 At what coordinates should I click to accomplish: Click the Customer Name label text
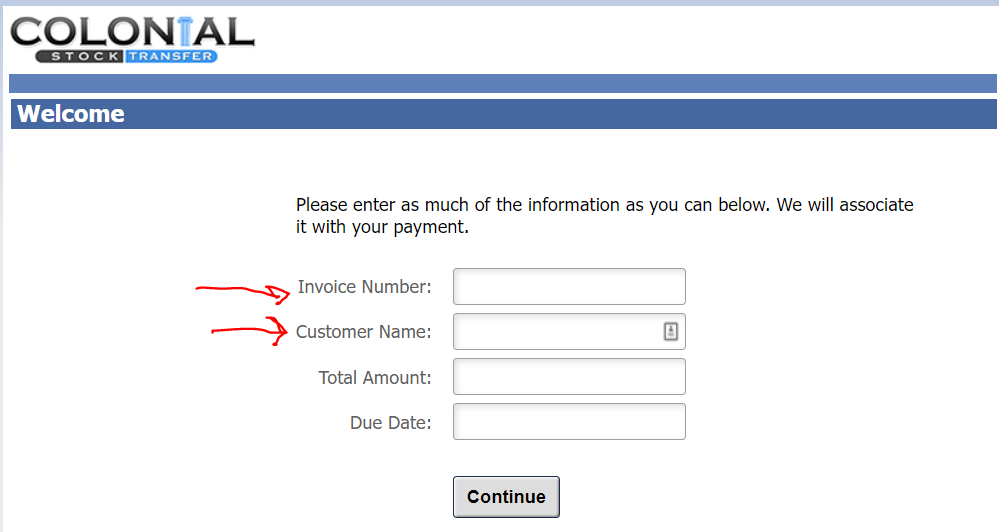(364, 332)
